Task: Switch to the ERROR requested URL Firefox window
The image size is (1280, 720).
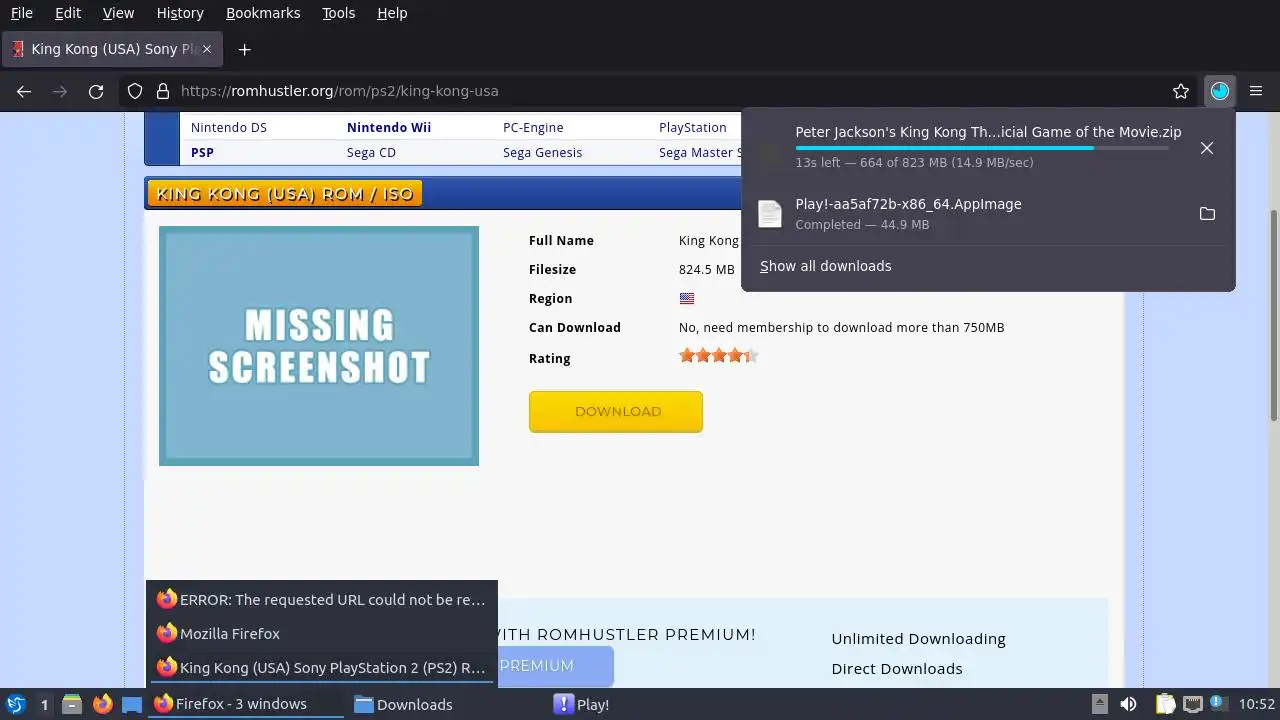Action: [322, 600]
